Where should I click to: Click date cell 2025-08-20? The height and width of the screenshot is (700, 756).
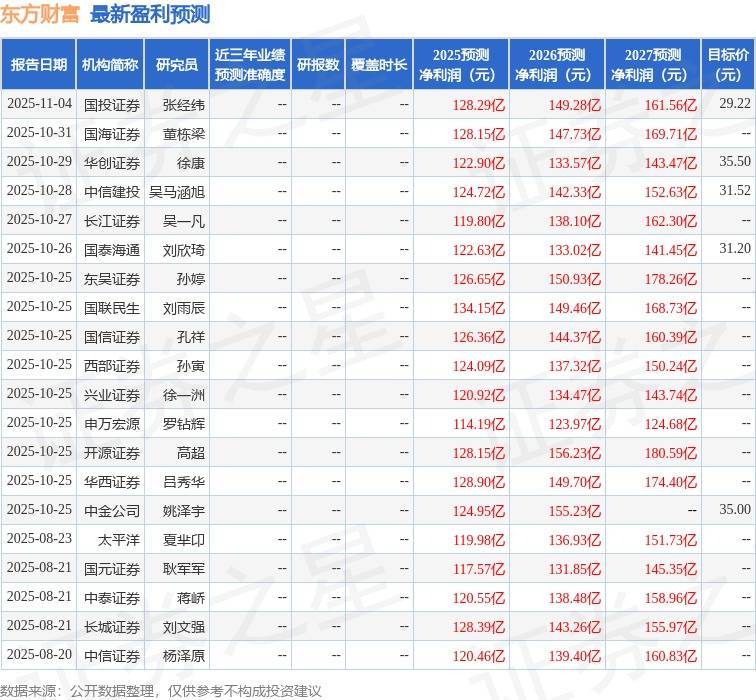(x=39, y=655)
